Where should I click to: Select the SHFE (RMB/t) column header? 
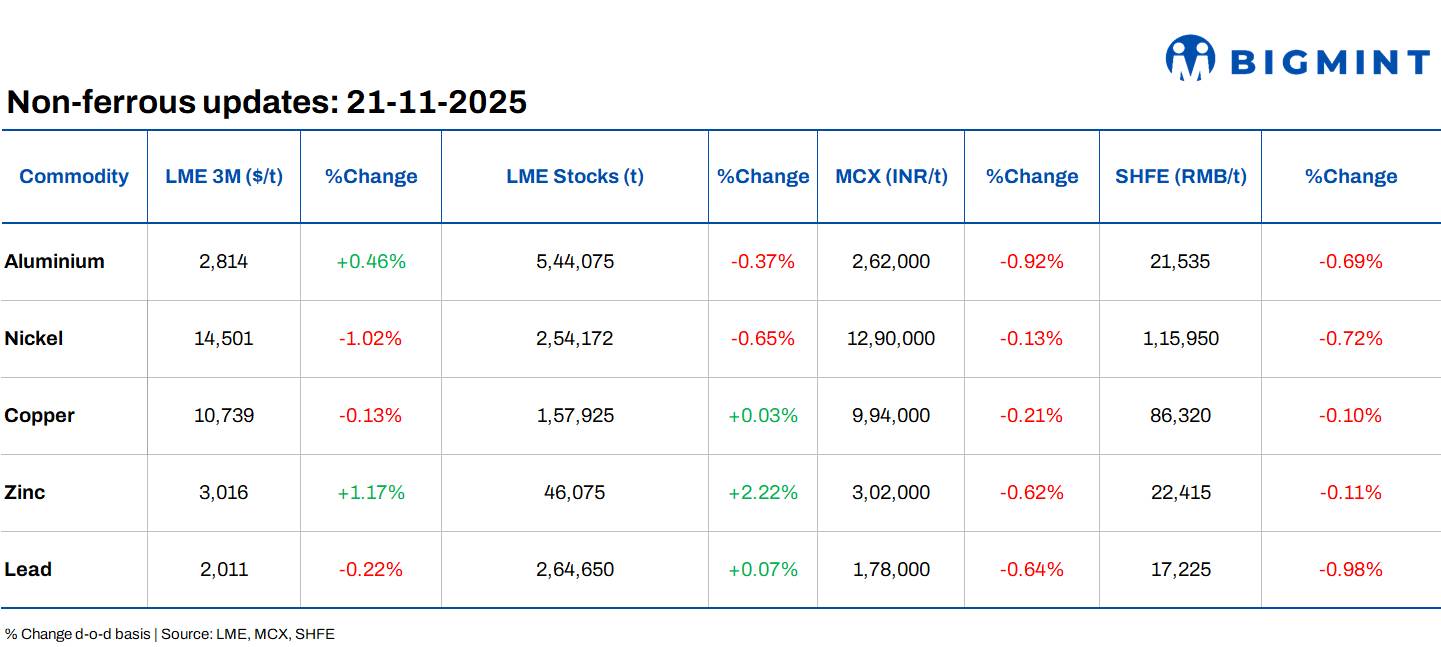pos(1181,176)
